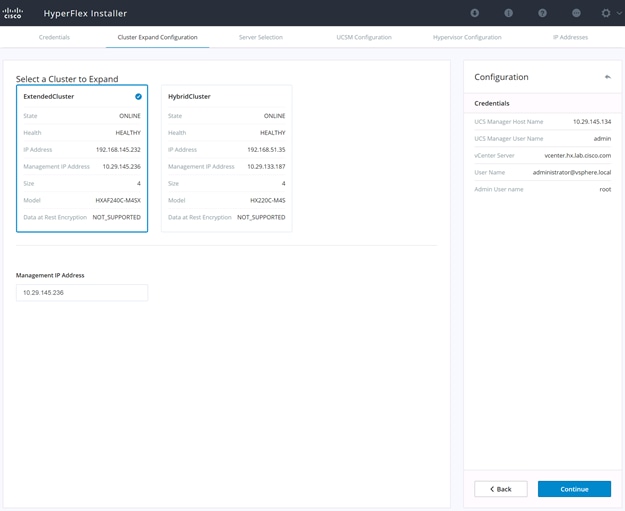
Task: Click the Select a Cluster to Expand heading
Action: click(67, 79)
